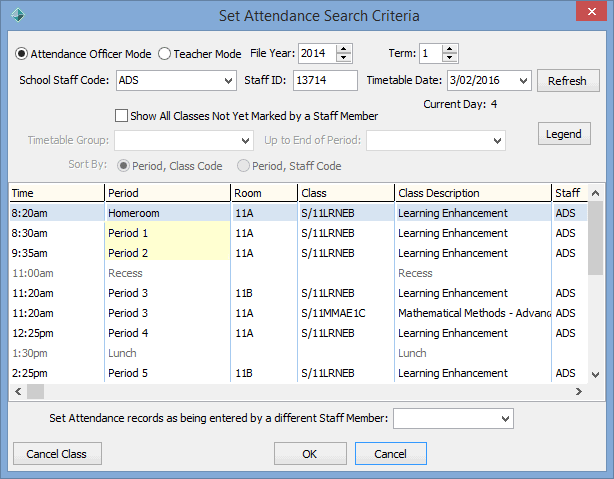Open the Legend button
This screenshot has width=614, height=479.
[564, 134]
